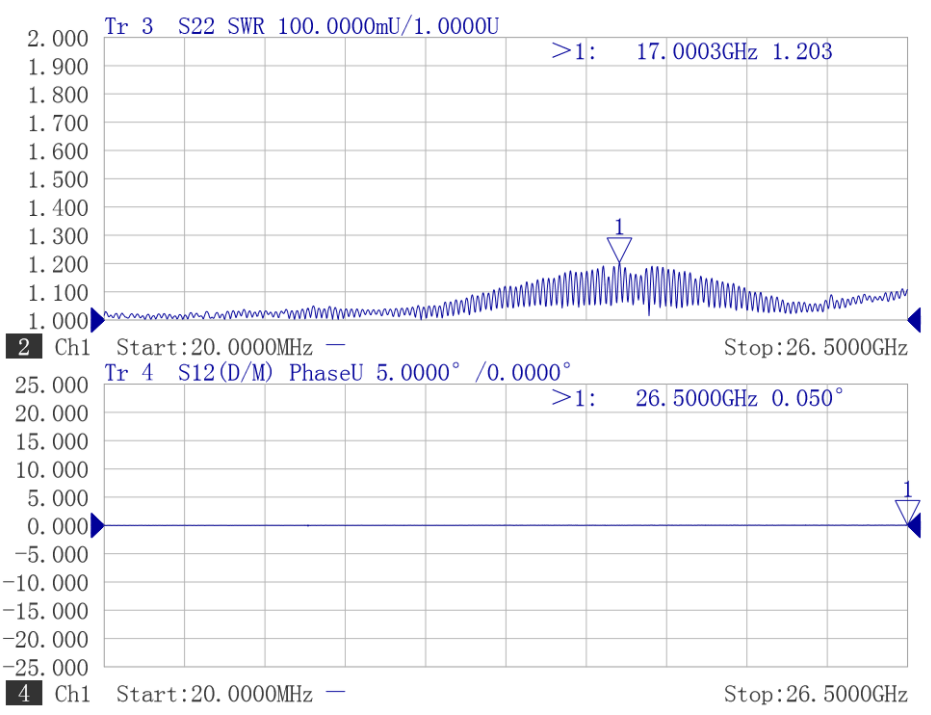Click right reference level arrow on SWR plot
Screen dimensions: 931x715
click(x=914, y=321)
